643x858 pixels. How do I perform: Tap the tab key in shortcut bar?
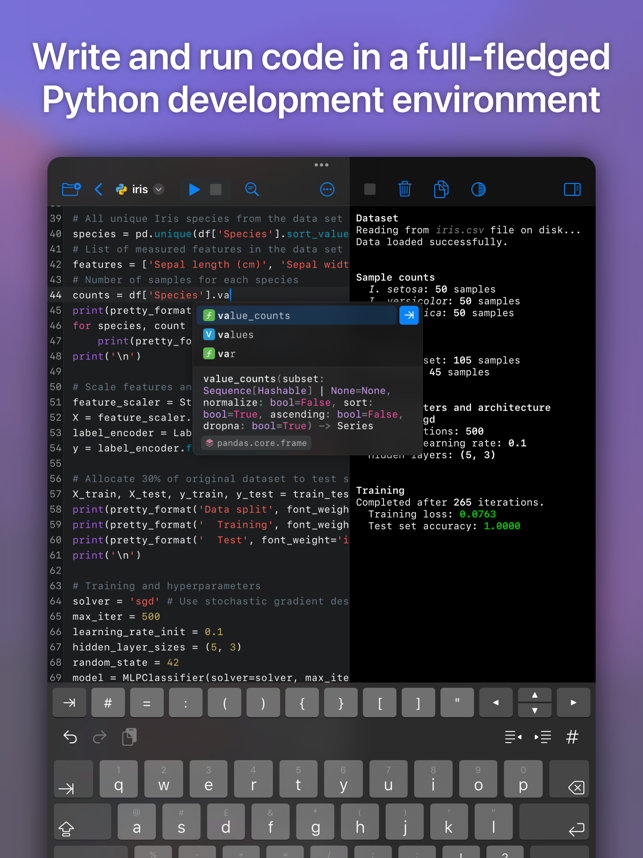[69, 703]
